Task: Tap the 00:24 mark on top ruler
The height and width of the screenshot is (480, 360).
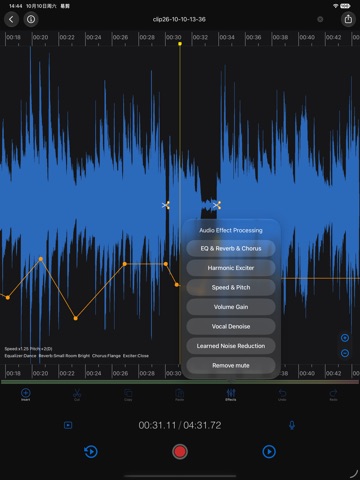Action: pos(94,37)
